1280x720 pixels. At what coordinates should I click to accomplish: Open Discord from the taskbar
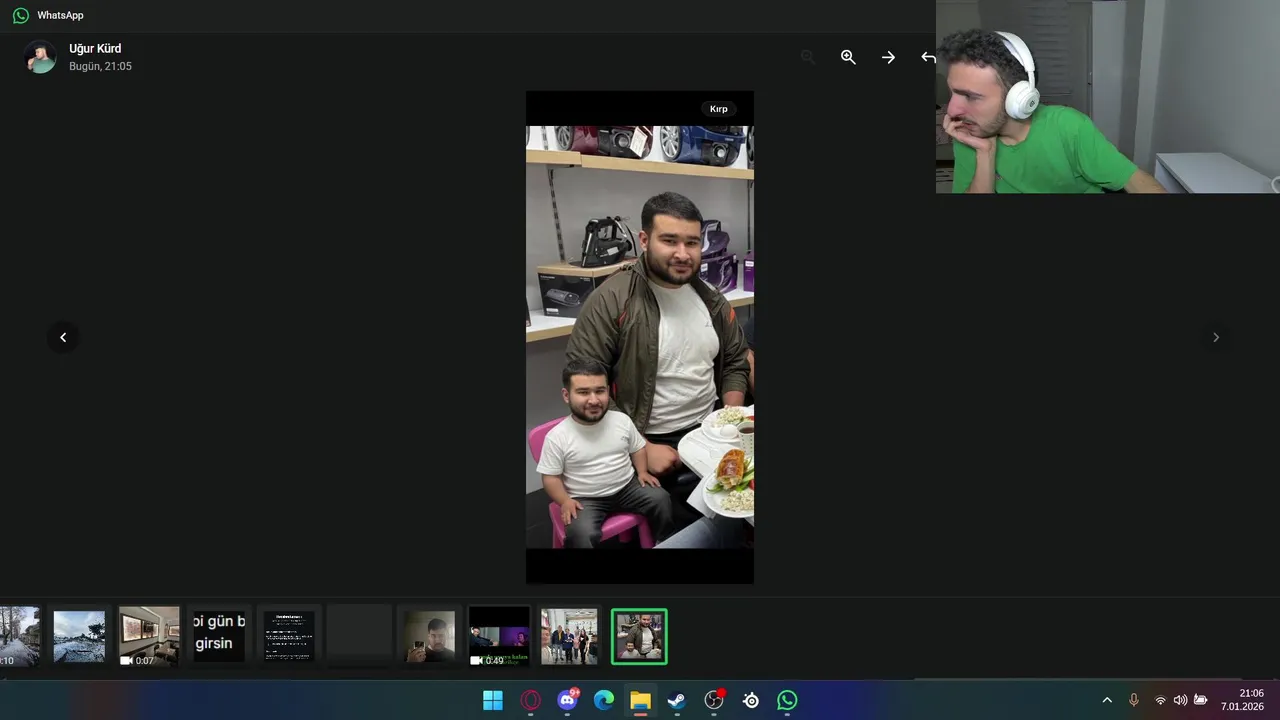(x=567, y=700)
